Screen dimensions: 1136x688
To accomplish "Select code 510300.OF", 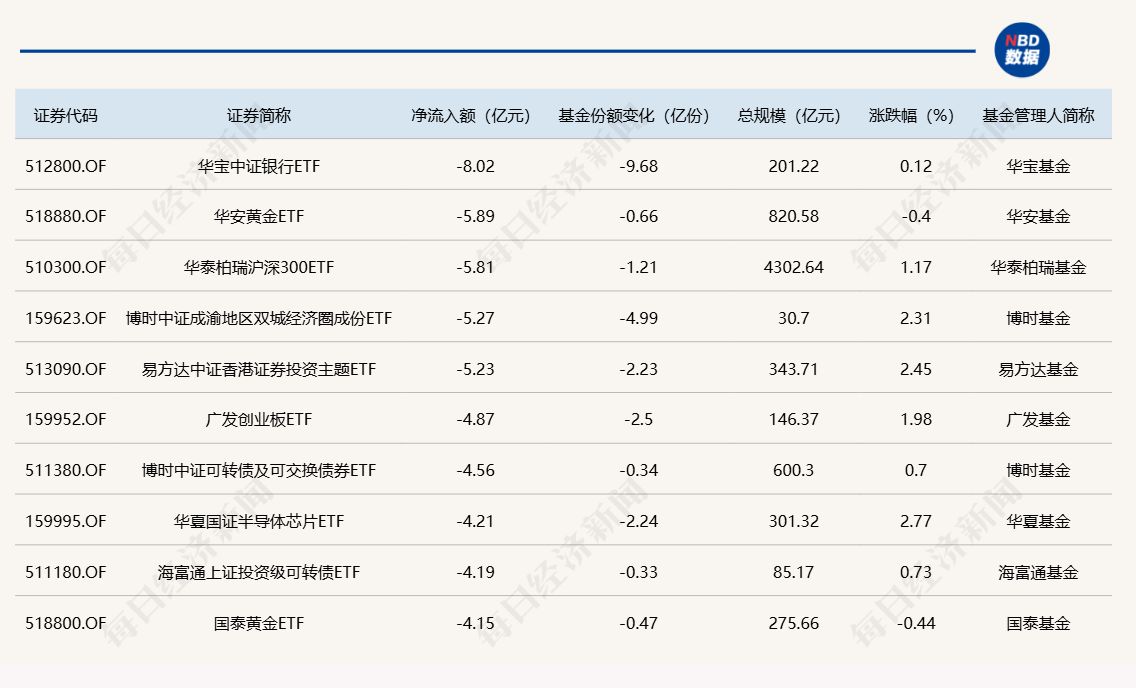I will [66, 267].
